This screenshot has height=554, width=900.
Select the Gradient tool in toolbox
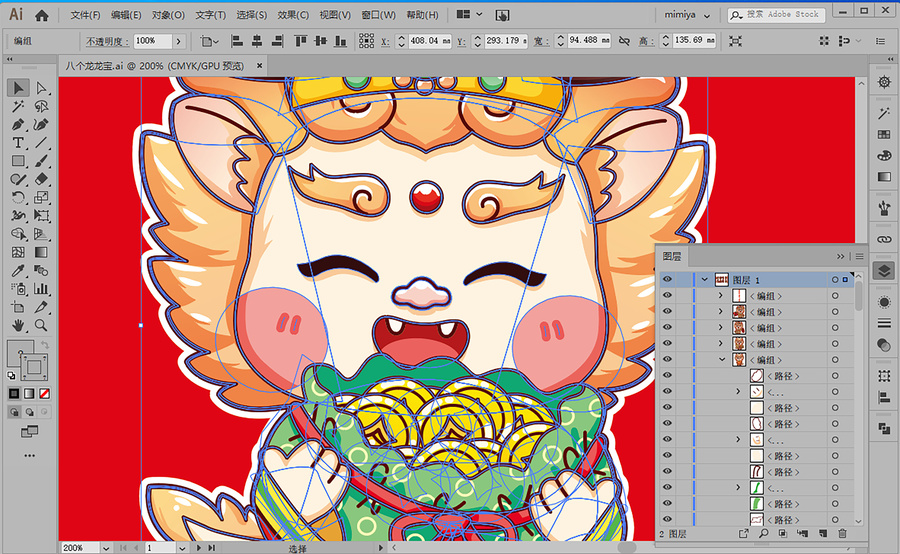tap(41, 253)
